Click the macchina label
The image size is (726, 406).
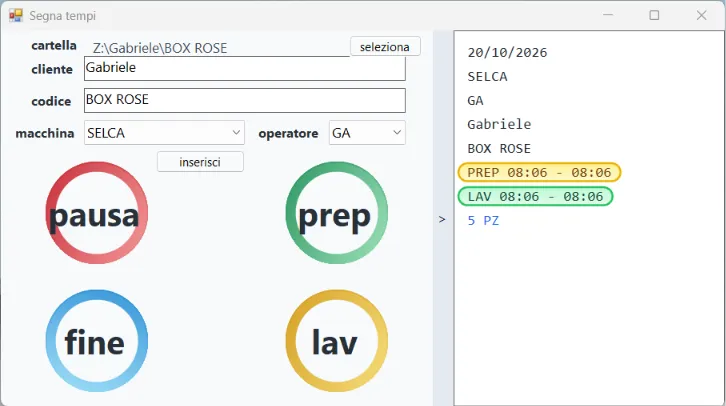[45, 133]
